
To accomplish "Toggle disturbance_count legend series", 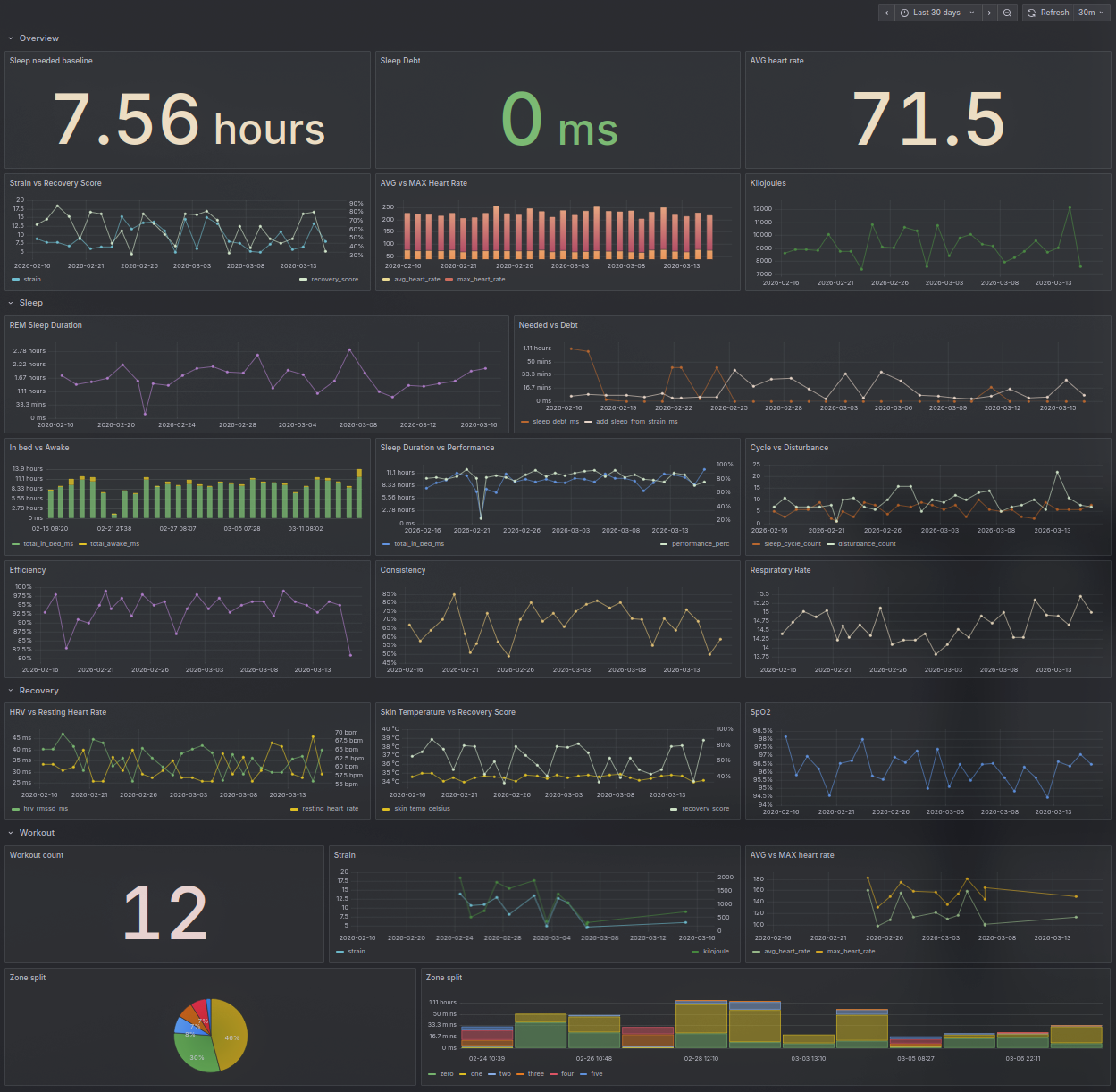I will click(x=861, y=544).
